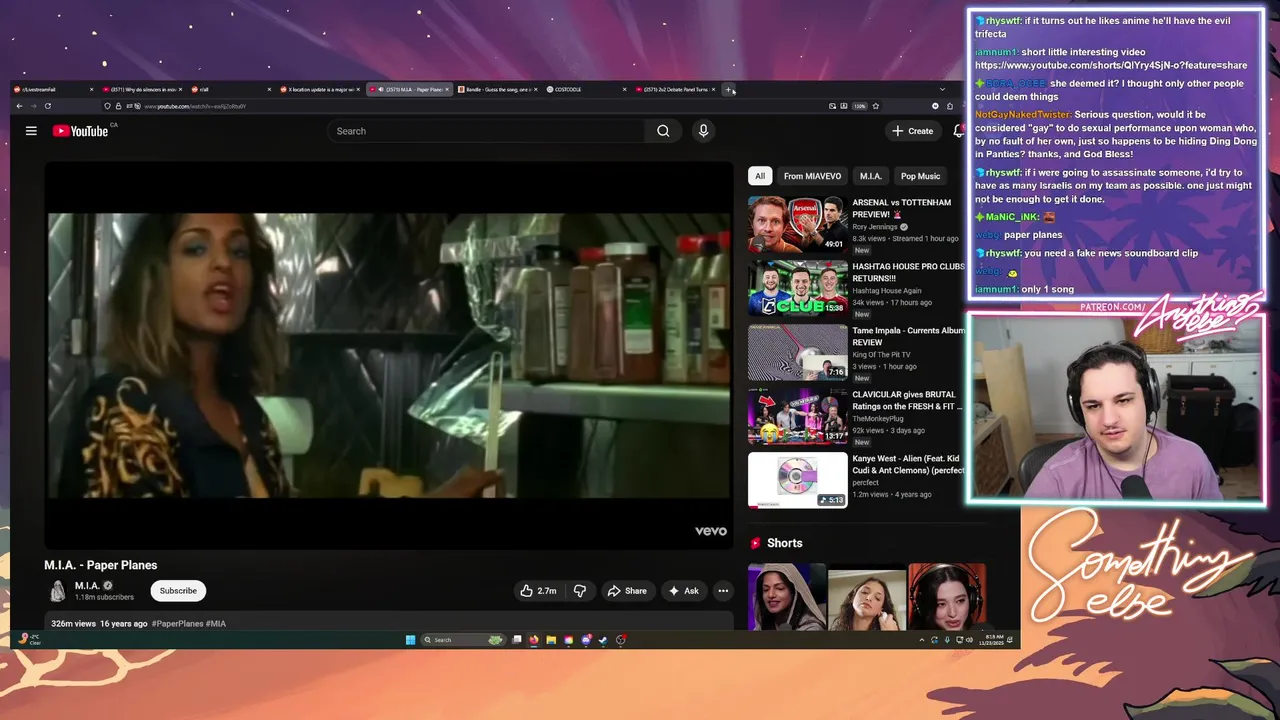Open Hashtag House Pro Clubs thumbnail
Viewport: 1280px width, 720px height.
[798, 288]
